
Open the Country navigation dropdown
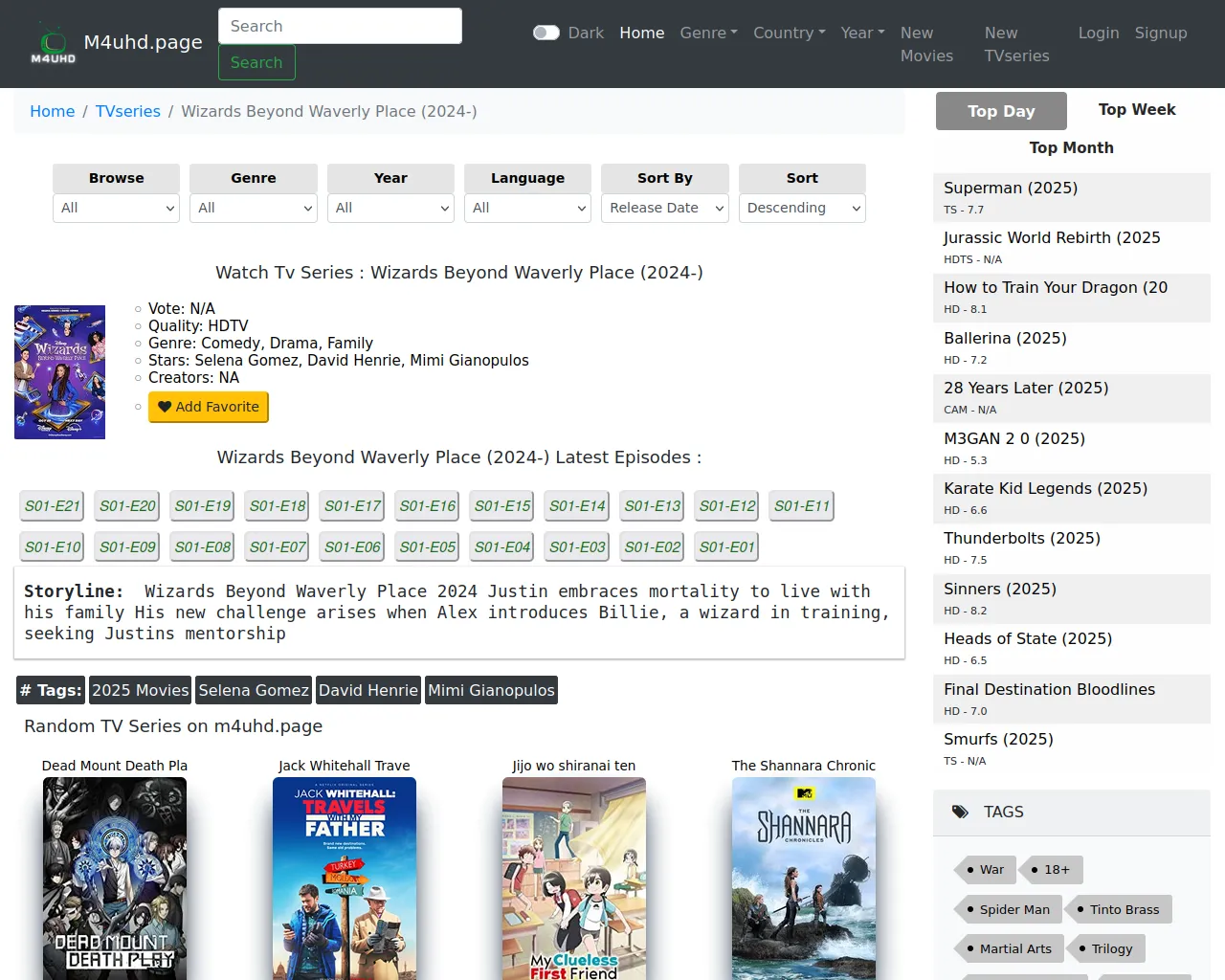(x=790, y=33)
